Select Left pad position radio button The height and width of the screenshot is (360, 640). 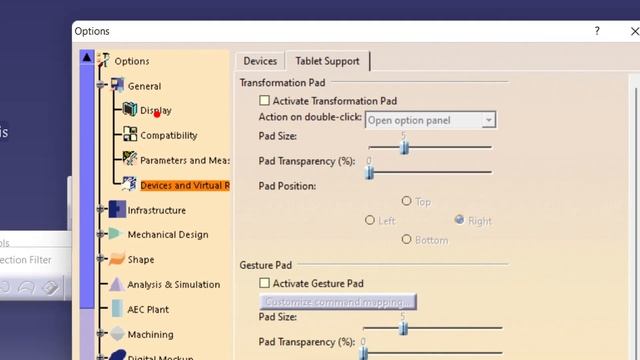point(370,220)
